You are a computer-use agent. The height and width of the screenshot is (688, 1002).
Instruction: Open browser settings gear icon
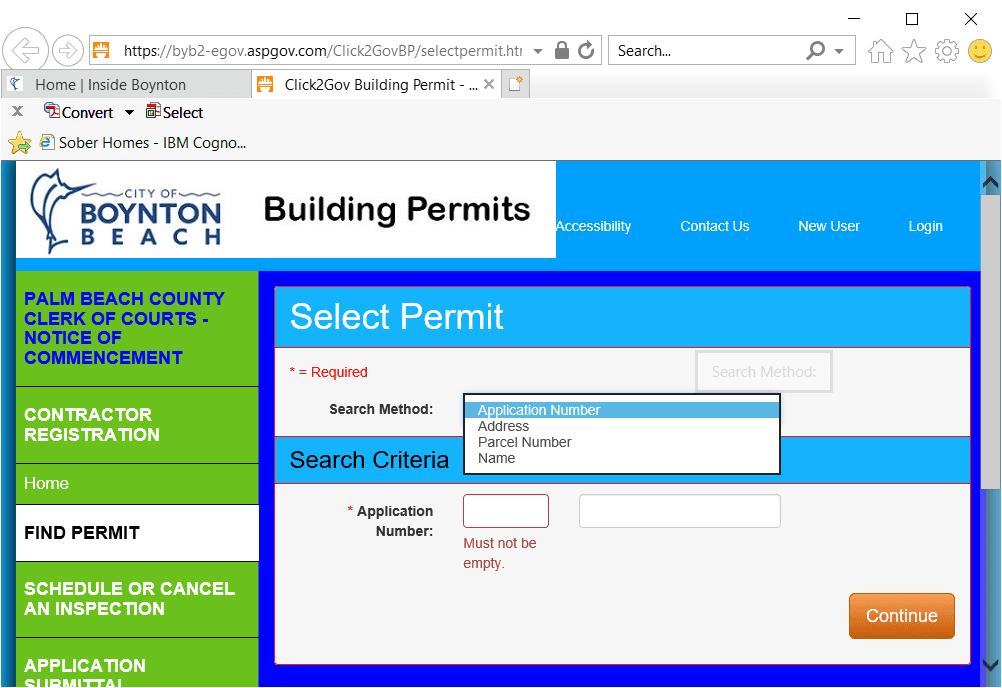click(946, 49)
